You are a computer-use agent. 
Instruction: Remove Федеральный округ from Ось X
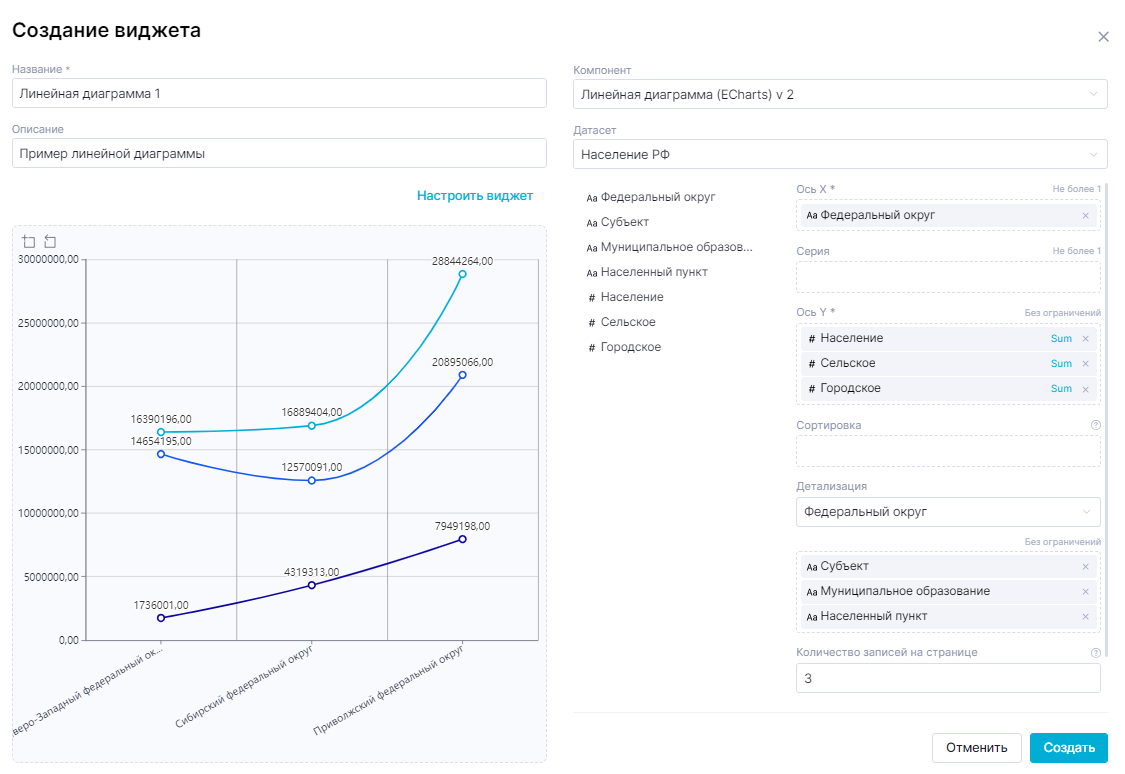1085,215
